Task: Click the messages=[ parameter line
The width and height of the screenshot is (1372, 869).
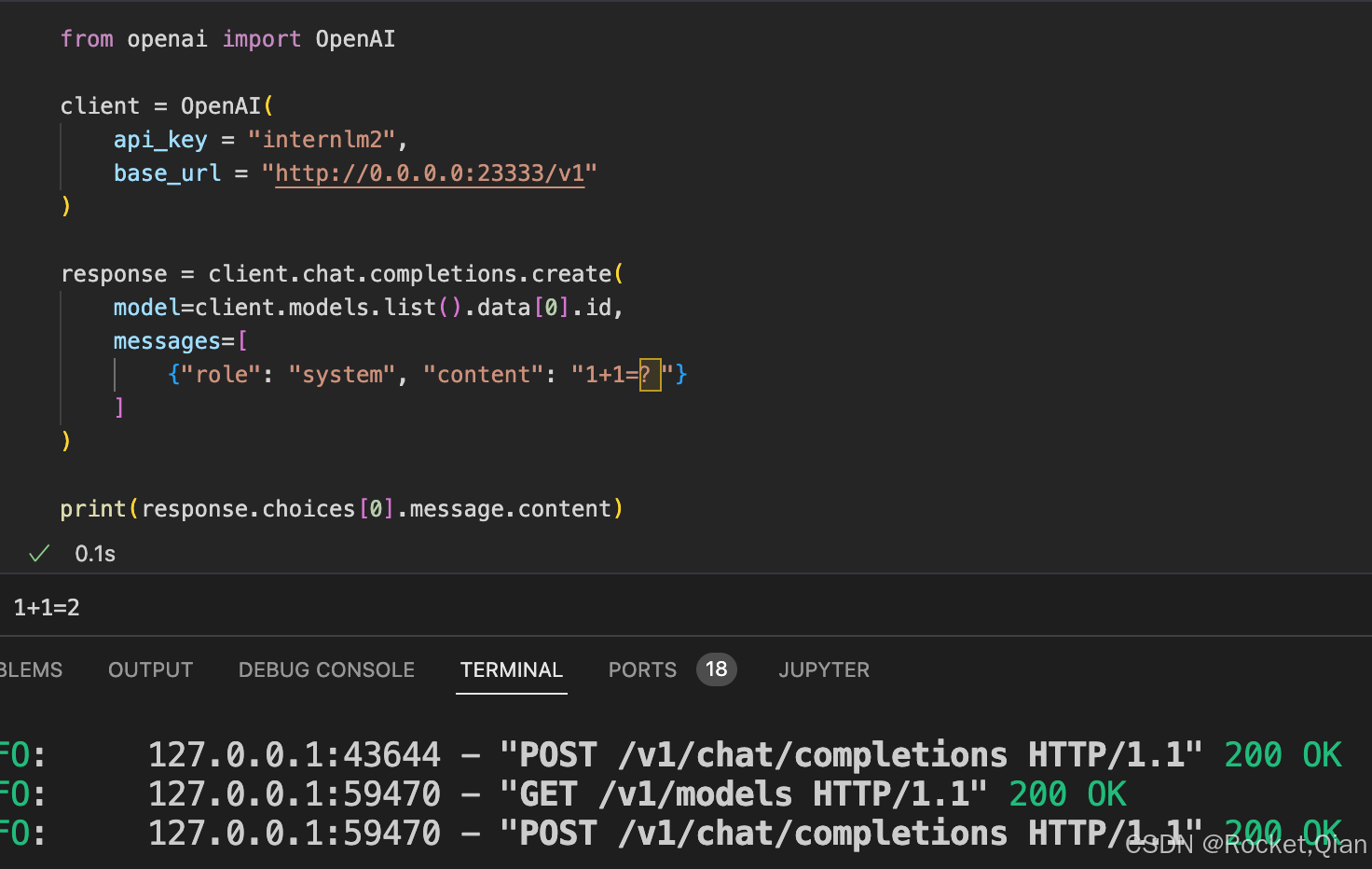Action: tap(181, 341)
